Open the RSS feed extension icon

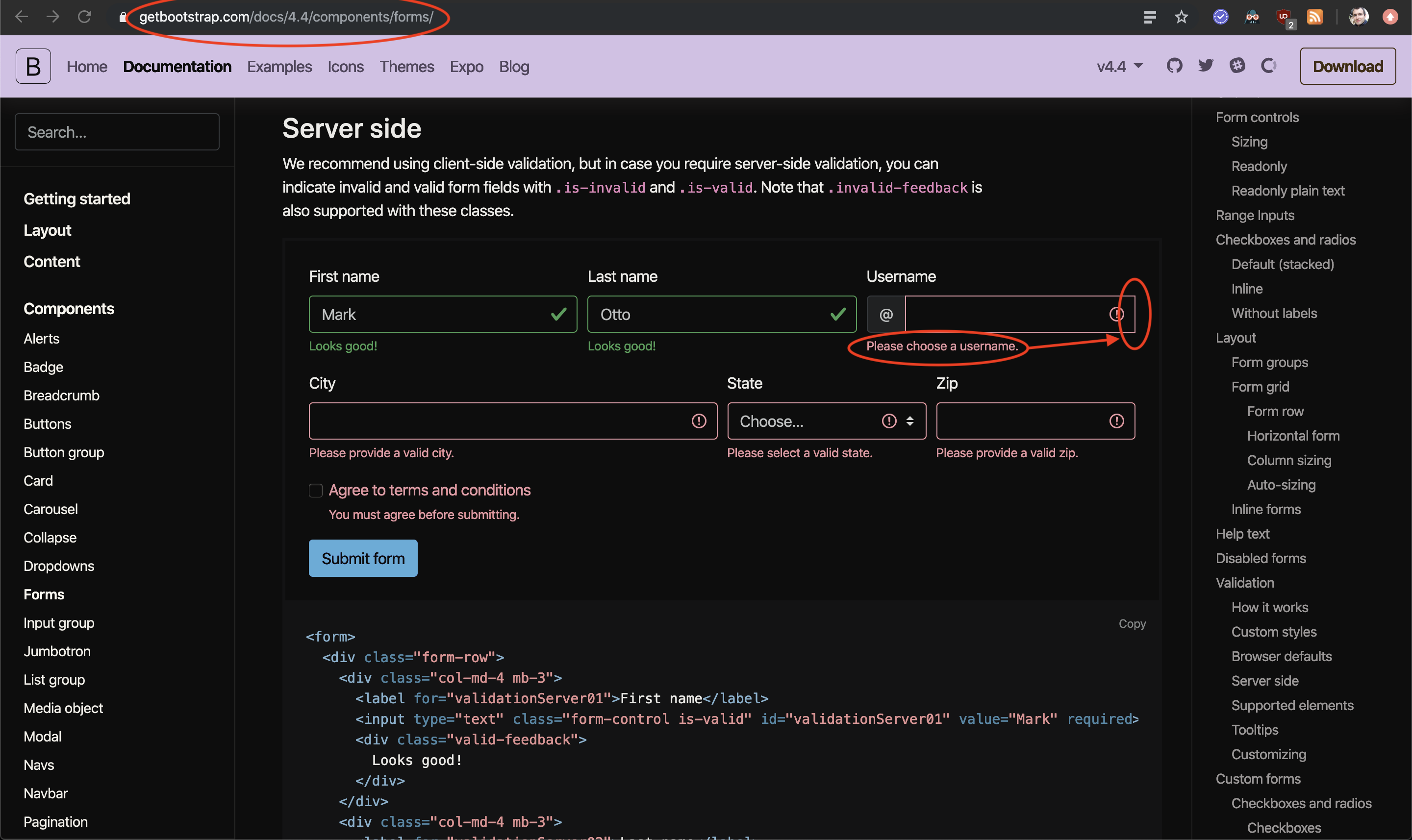coord(1314,17)
